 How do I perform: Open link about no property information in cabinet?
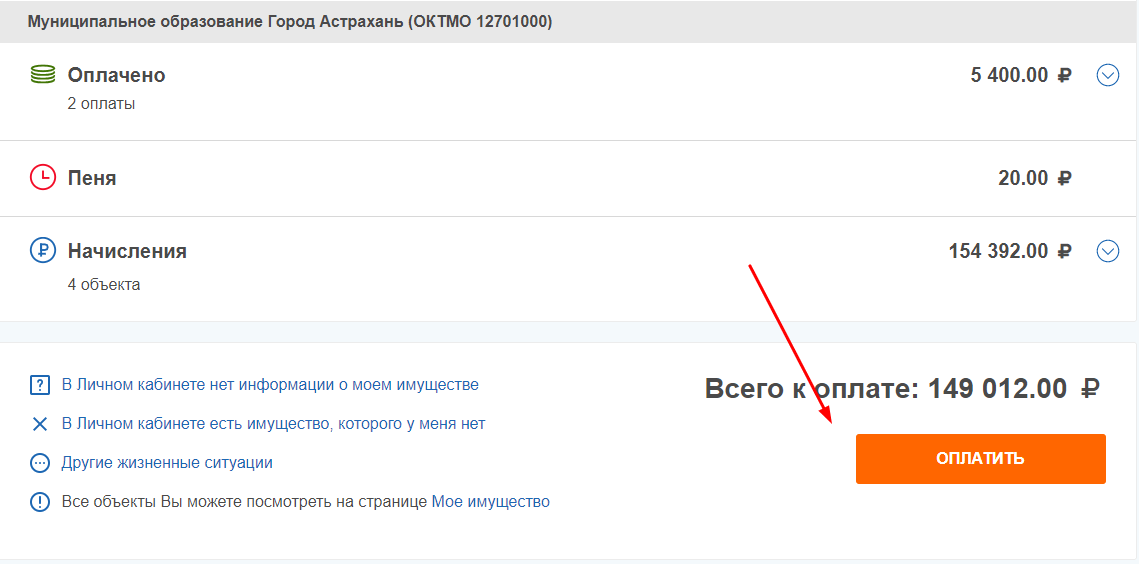pyautogui.click(x=270, y=385)
